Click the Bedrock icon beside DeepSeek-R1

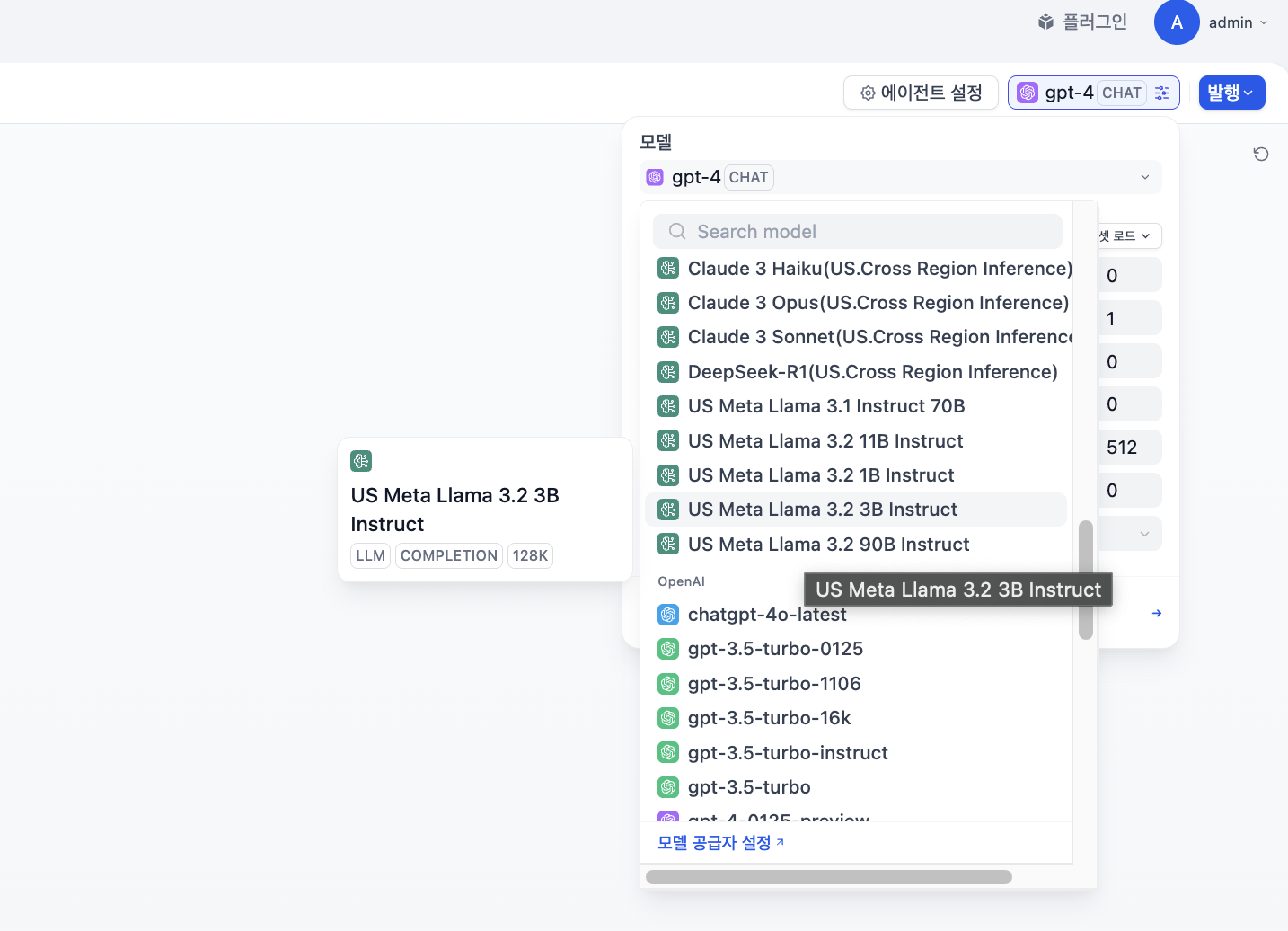(668, 372)
